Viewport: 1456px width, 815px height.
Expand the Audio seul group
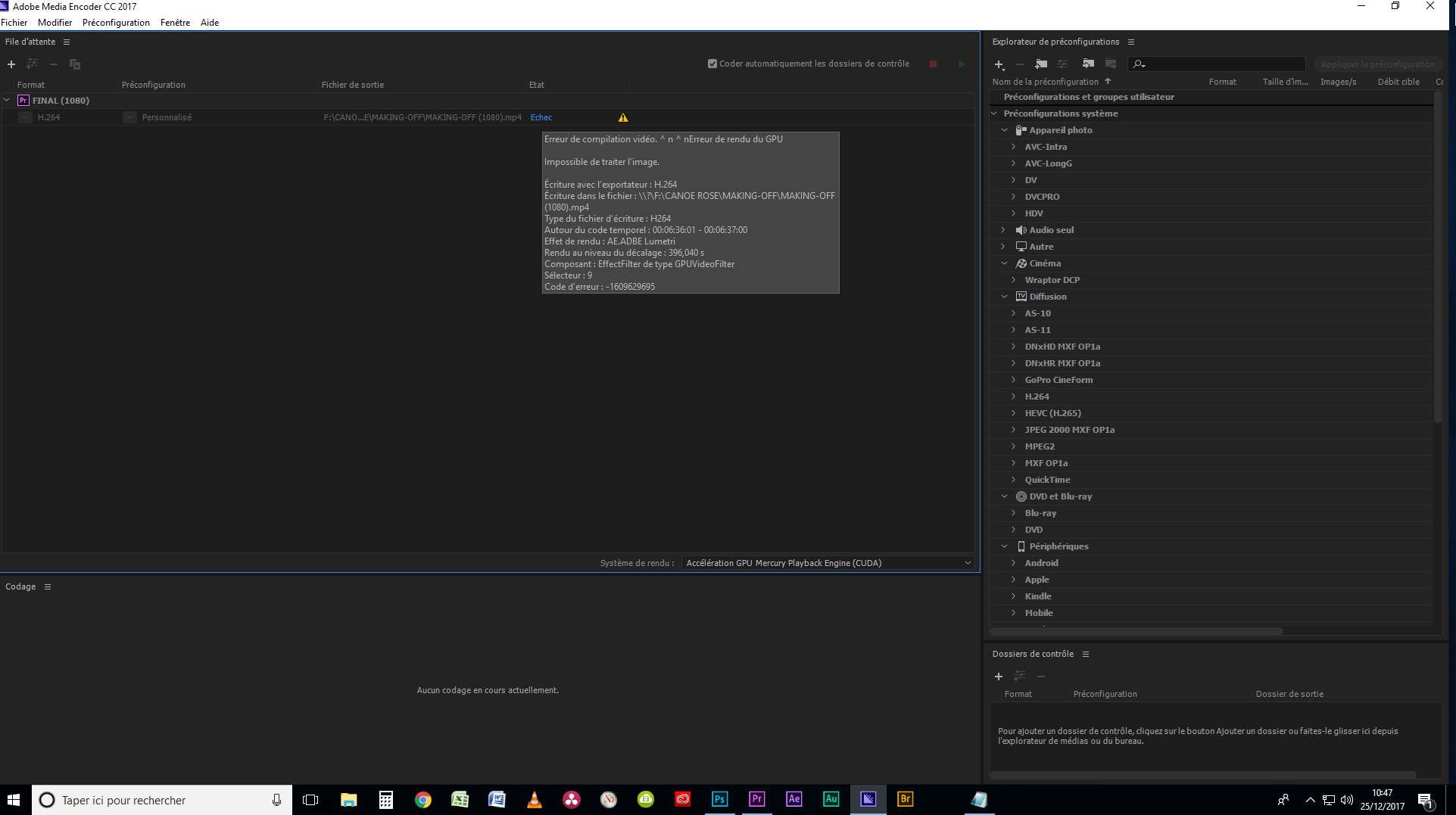[x=1004, y=230]
